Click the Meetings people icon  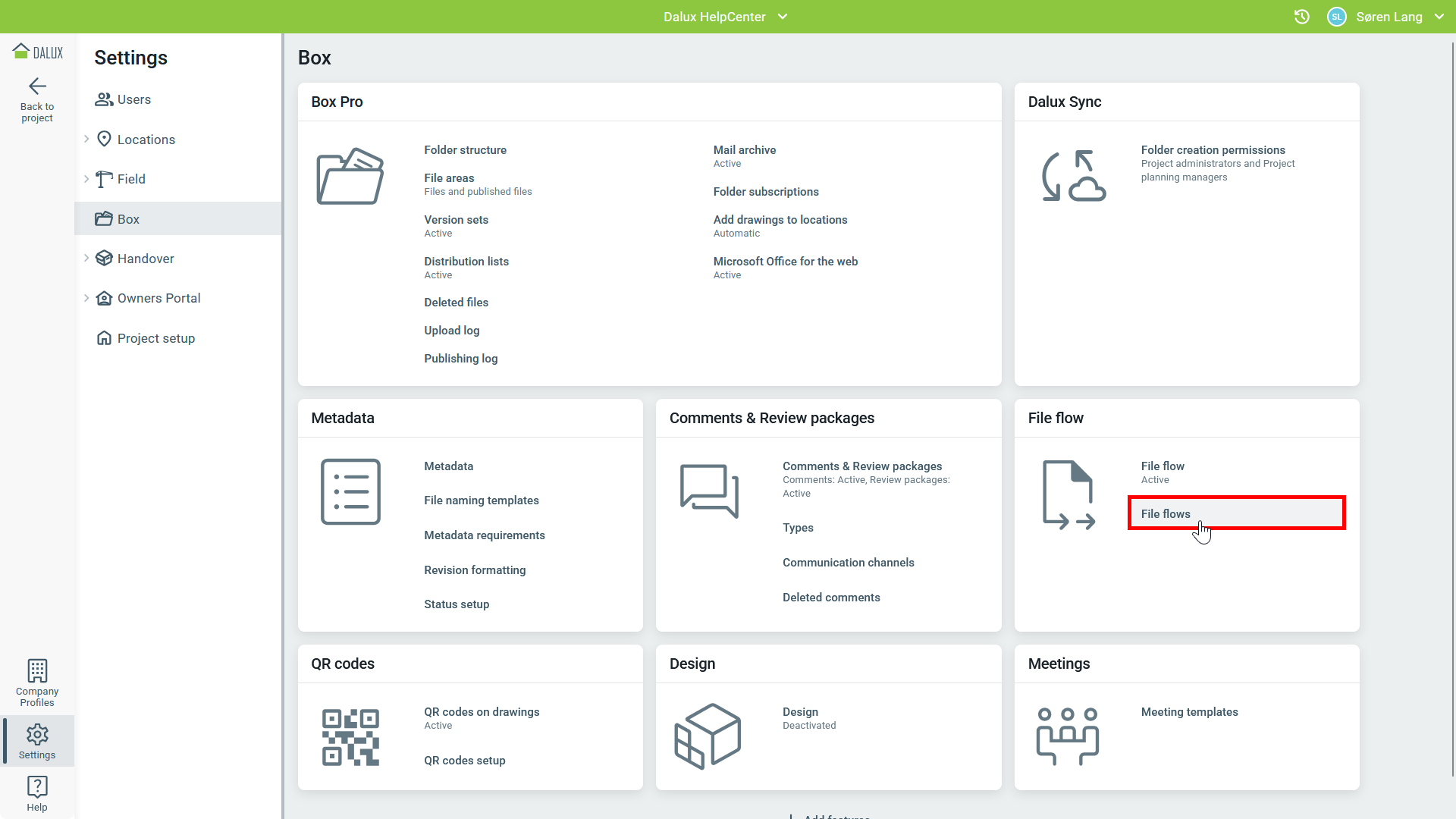coord(1067,736)
